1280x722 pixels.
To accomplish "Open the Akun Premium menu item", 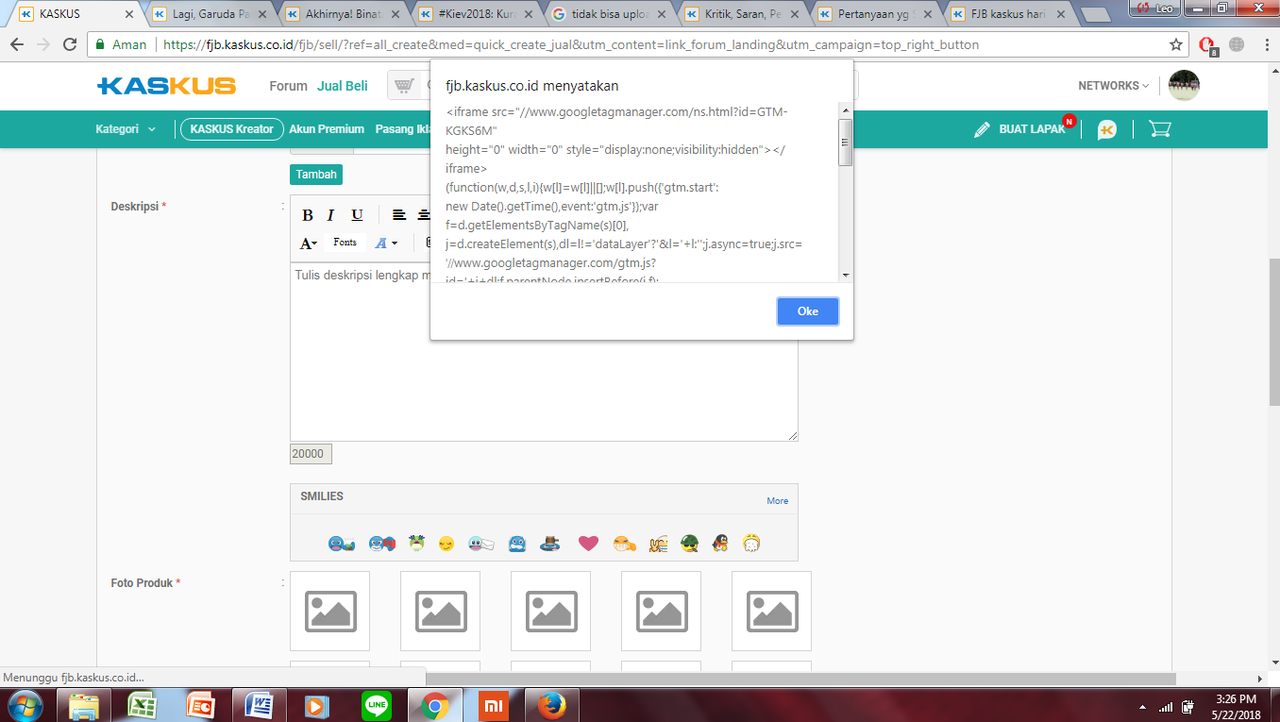I will (x=327, y=129).
